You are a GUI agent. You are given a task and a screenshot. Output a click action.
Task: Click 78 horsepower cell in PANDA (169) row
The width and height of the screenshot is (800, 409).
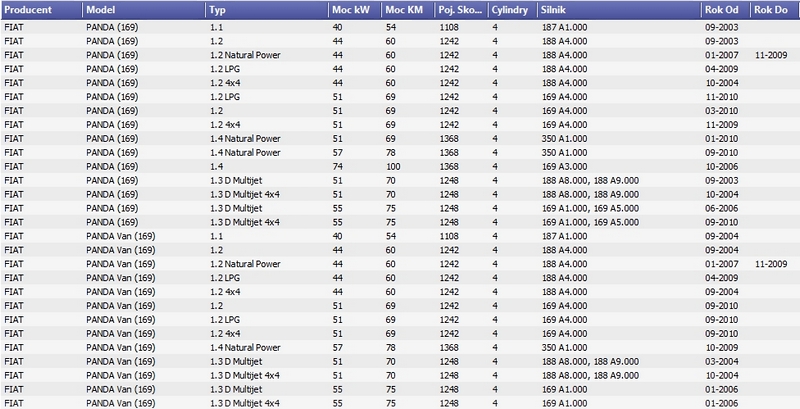[391, 152]
